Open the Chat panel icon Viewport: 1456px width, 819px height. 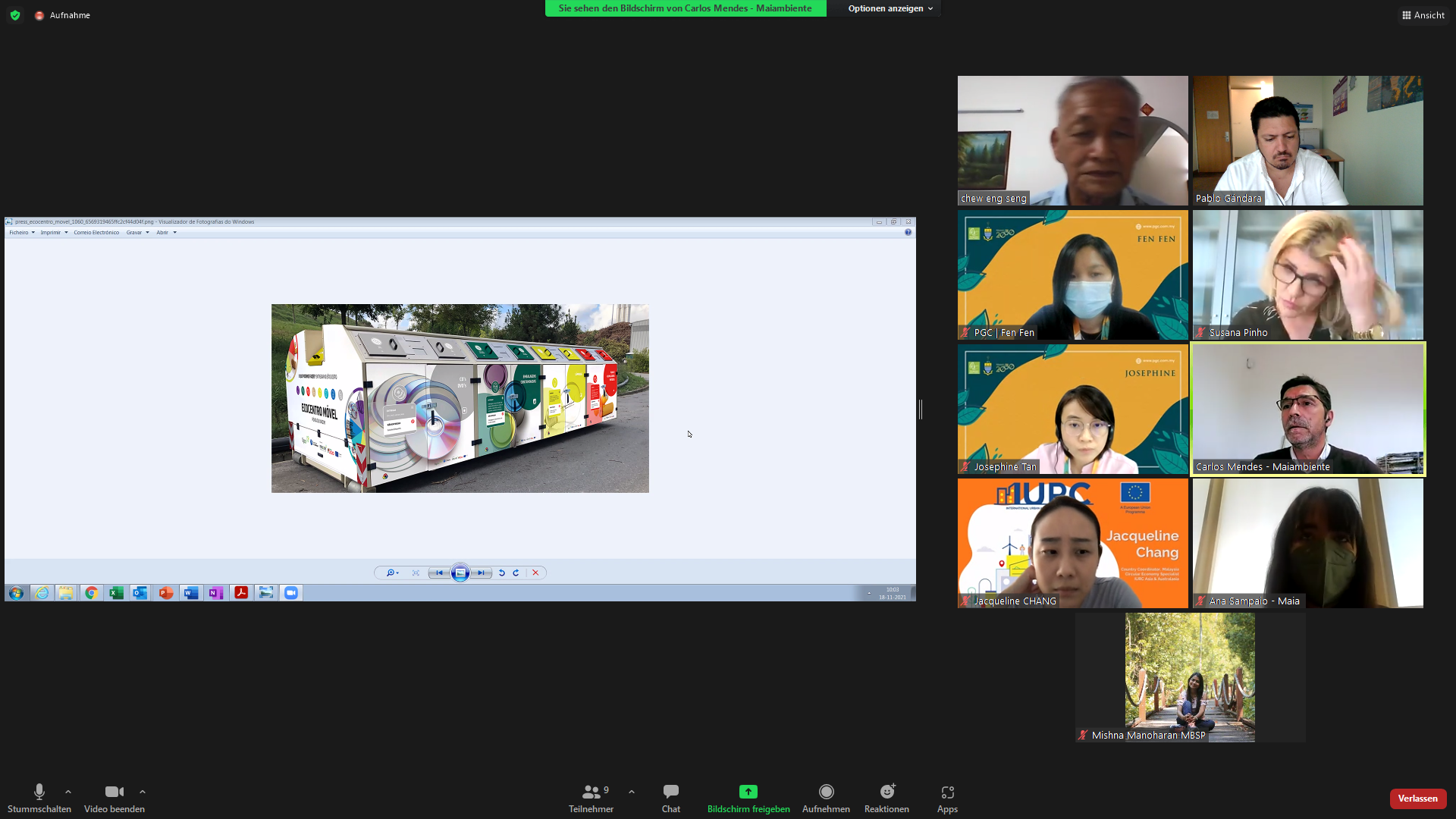[x=670, y=792]
